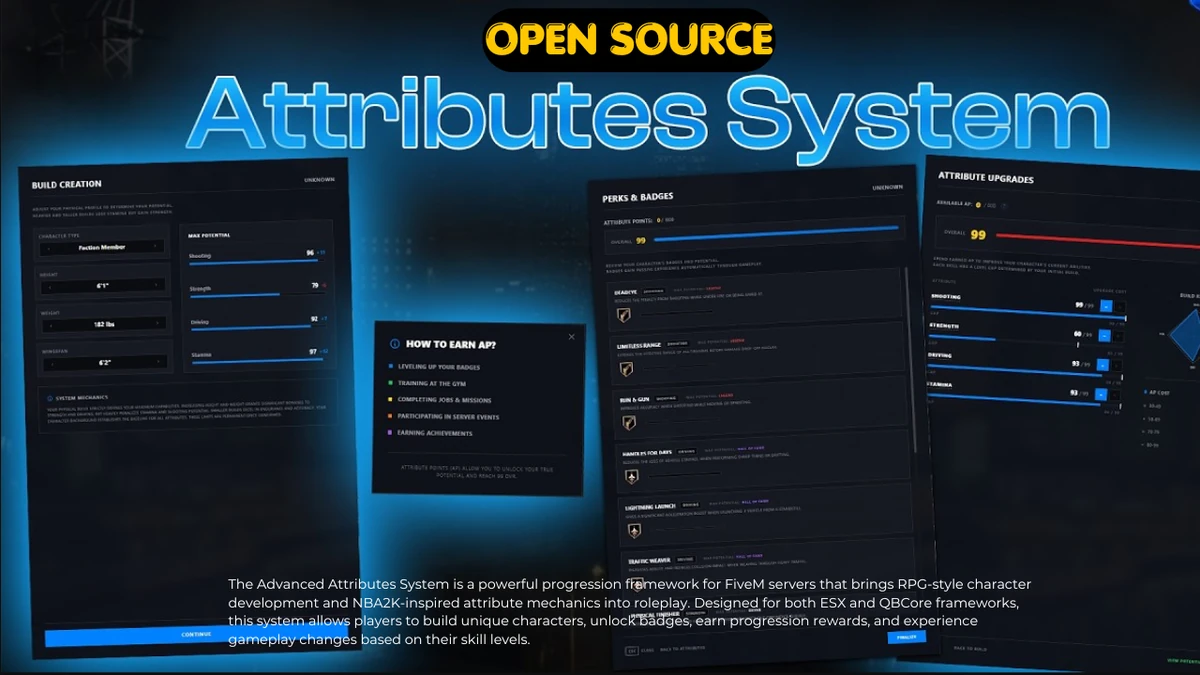Click the Overall 99 bar in Perks & Badges
This screenshot has height=675, width=1200.
coord(776,233)
